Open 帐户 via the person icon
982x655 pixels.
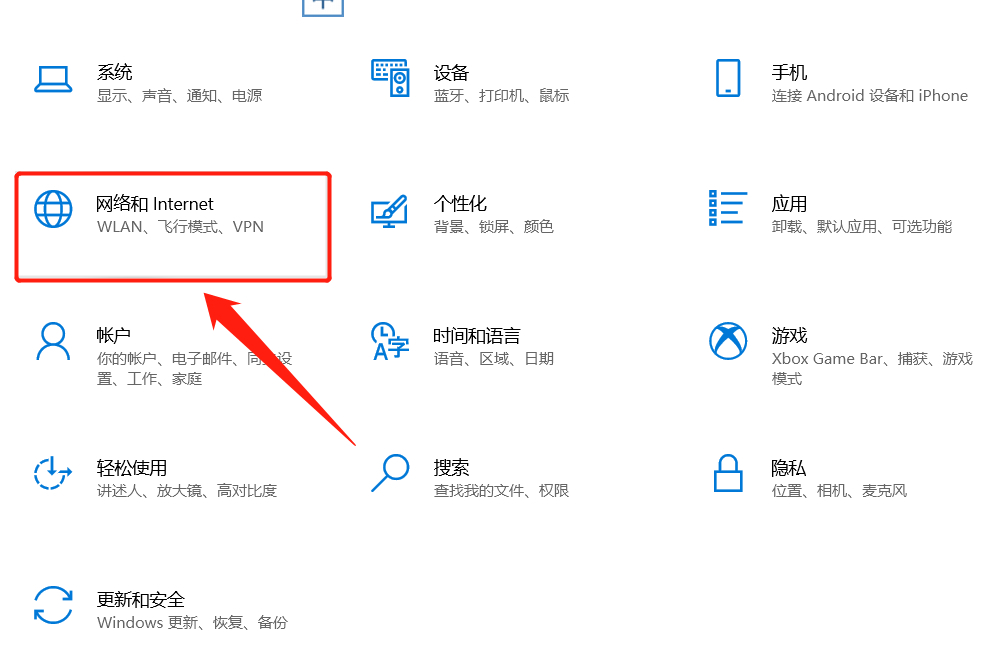[x=53, y=343]
